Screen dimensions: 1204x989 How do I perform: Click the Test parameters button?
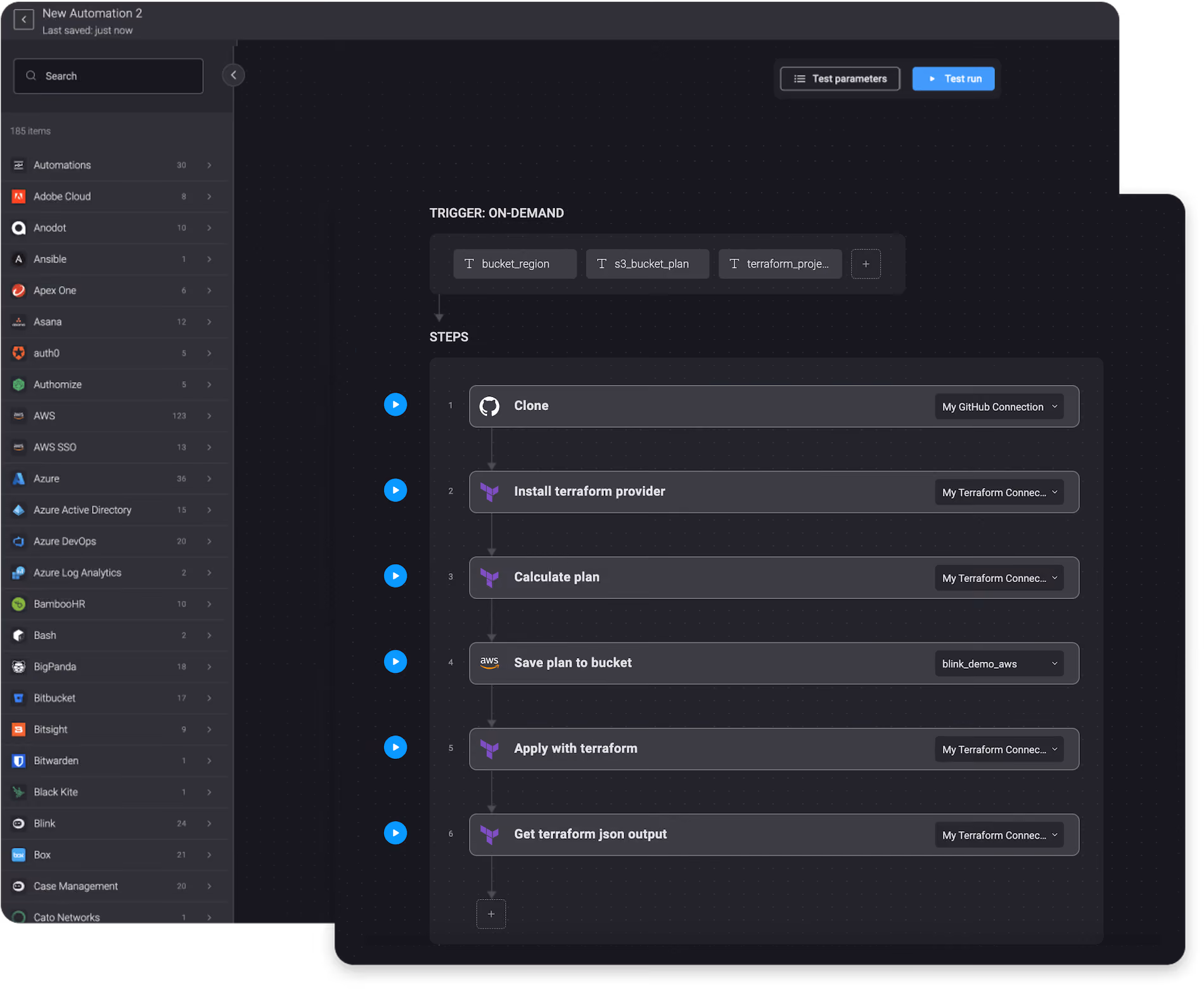[x=840, y=79]
